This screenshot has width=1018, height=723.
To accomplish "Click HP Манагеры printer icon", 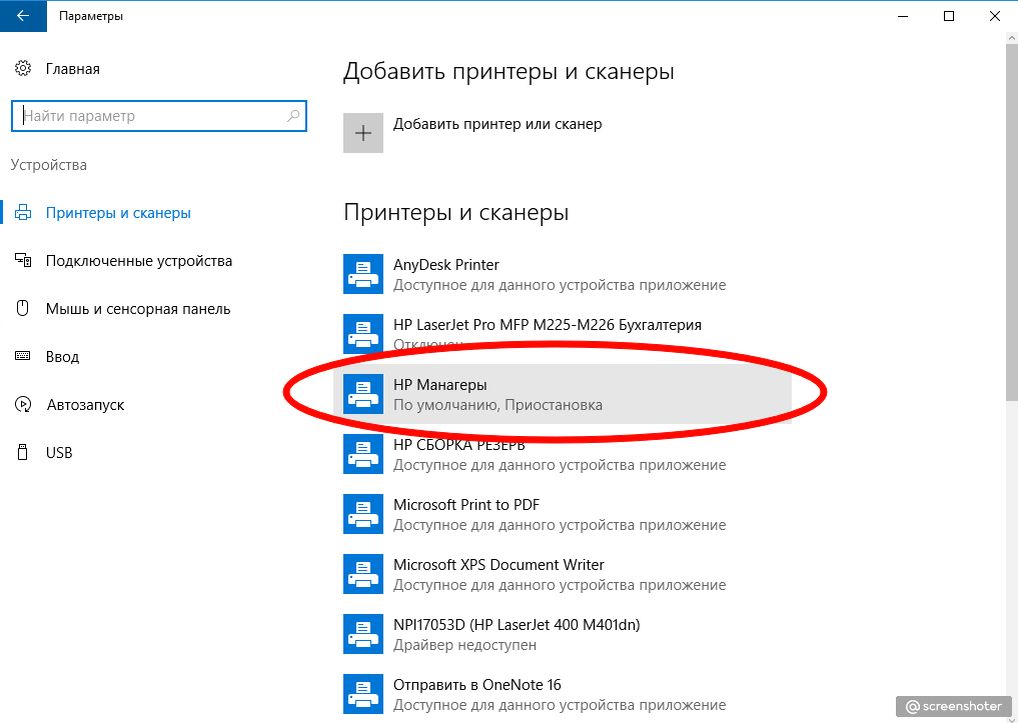I will point(363,394).
